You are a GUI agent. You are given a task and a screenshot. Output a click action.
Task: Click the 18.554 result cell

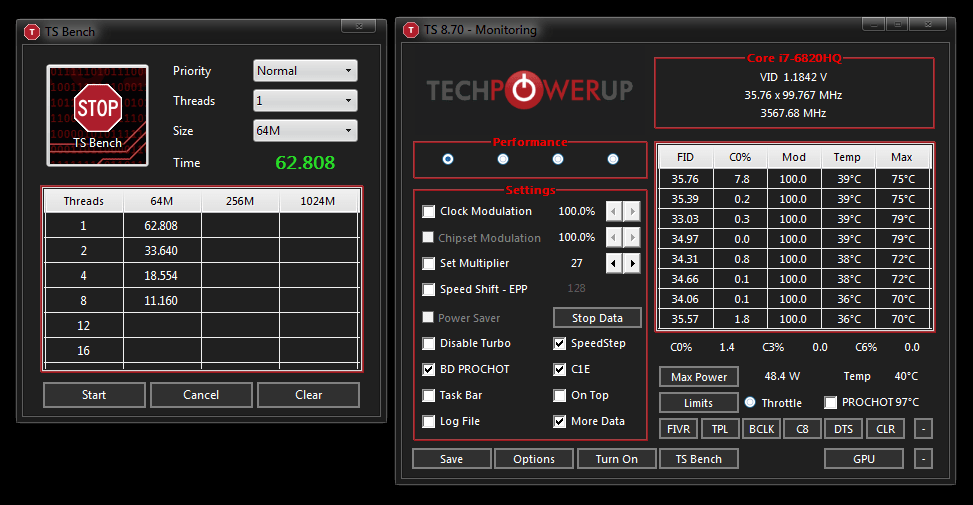(162, 275)
